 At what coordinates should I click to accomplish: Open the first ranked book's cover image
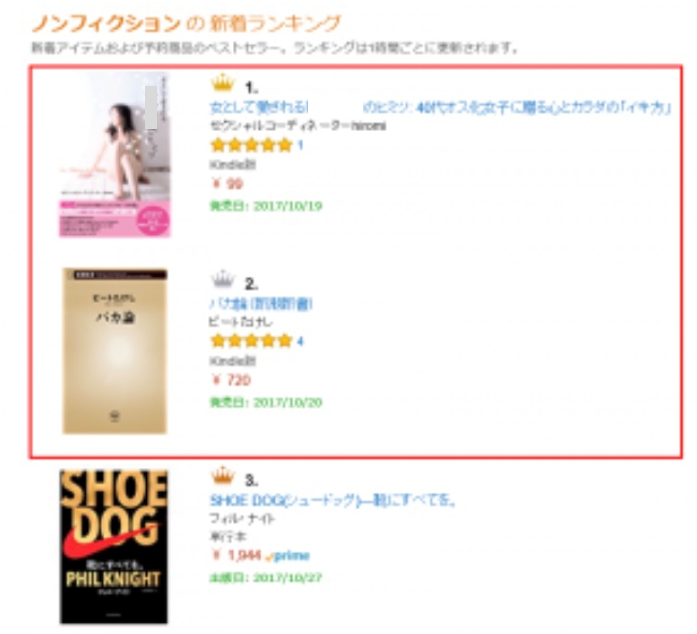(115, 155)
